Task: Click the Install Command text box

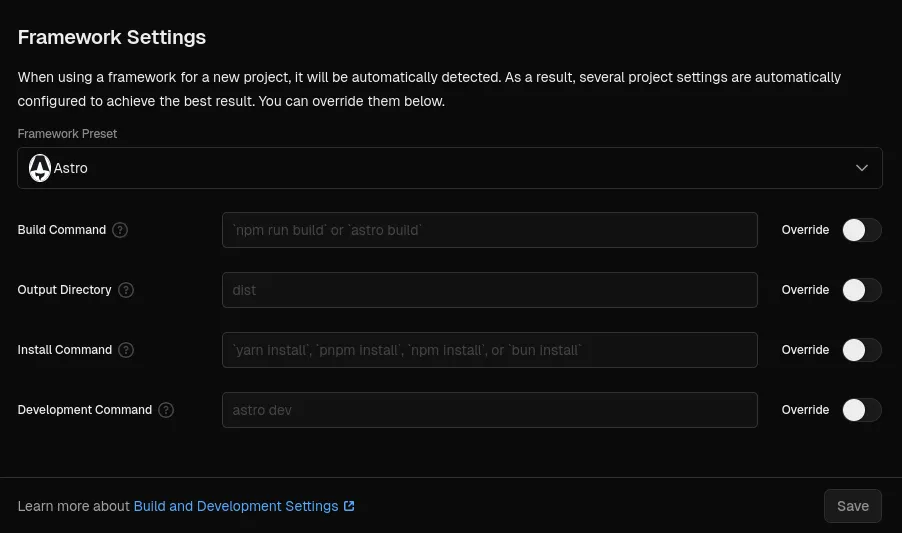Action: [489, 350]
